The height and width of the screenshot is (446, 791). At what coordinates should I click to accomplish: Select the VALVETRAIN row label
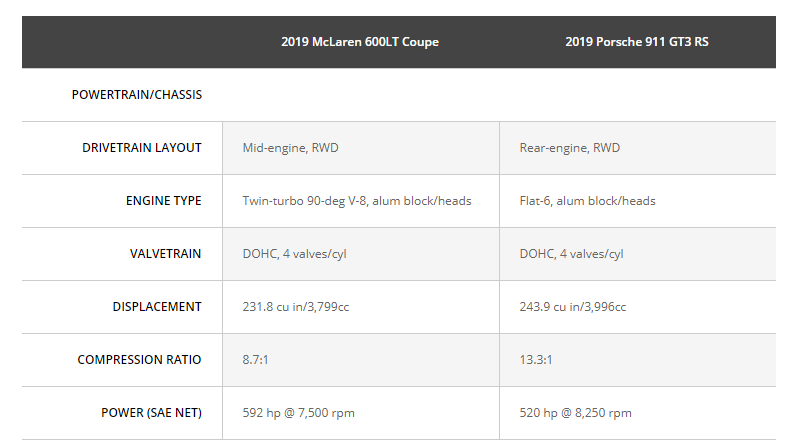point(165,254)
